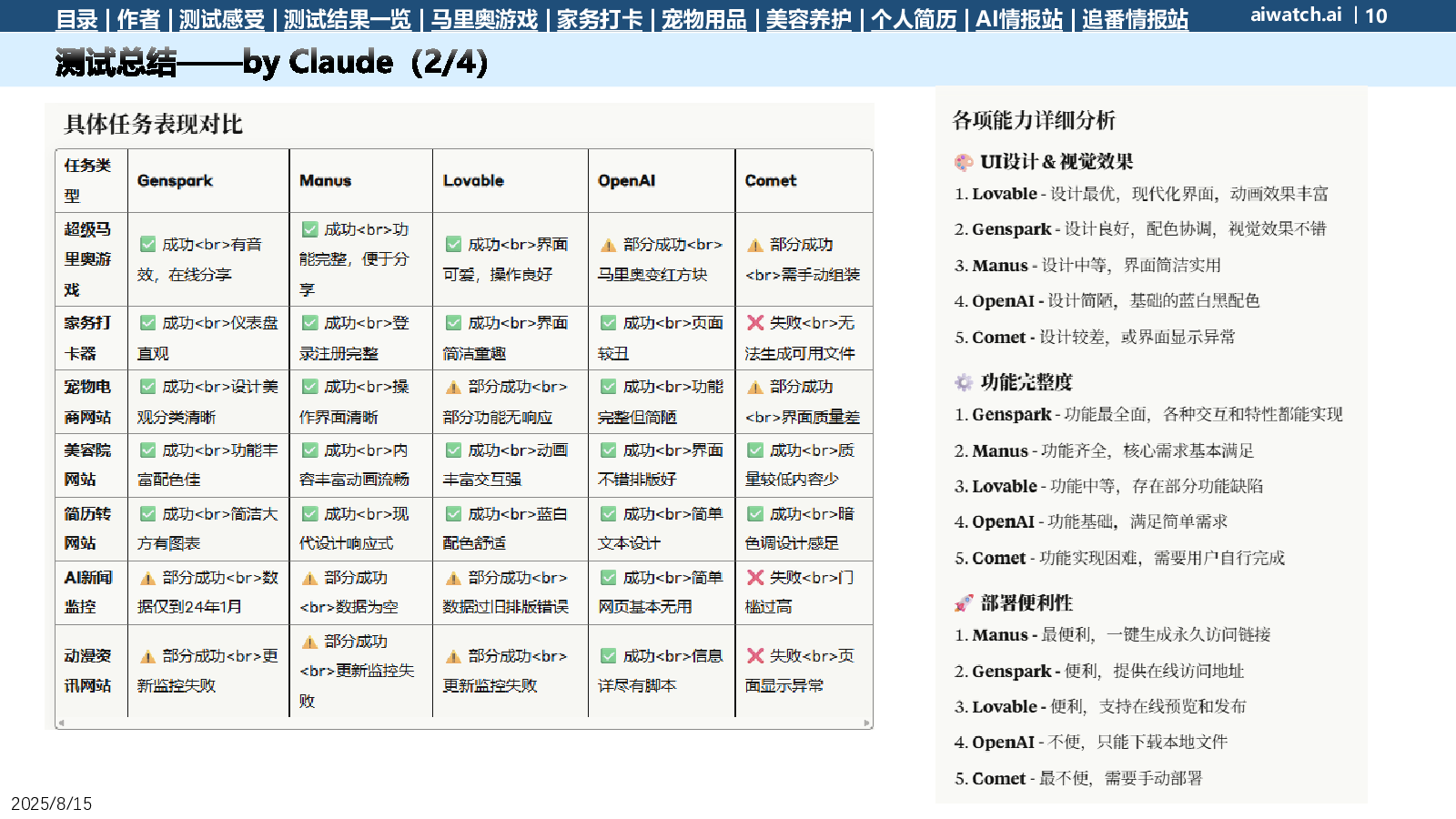Click red X in Comet 动漫资讯网站 cell
1456x819 pixels.
pyautogui.click(x=755, y=655)
